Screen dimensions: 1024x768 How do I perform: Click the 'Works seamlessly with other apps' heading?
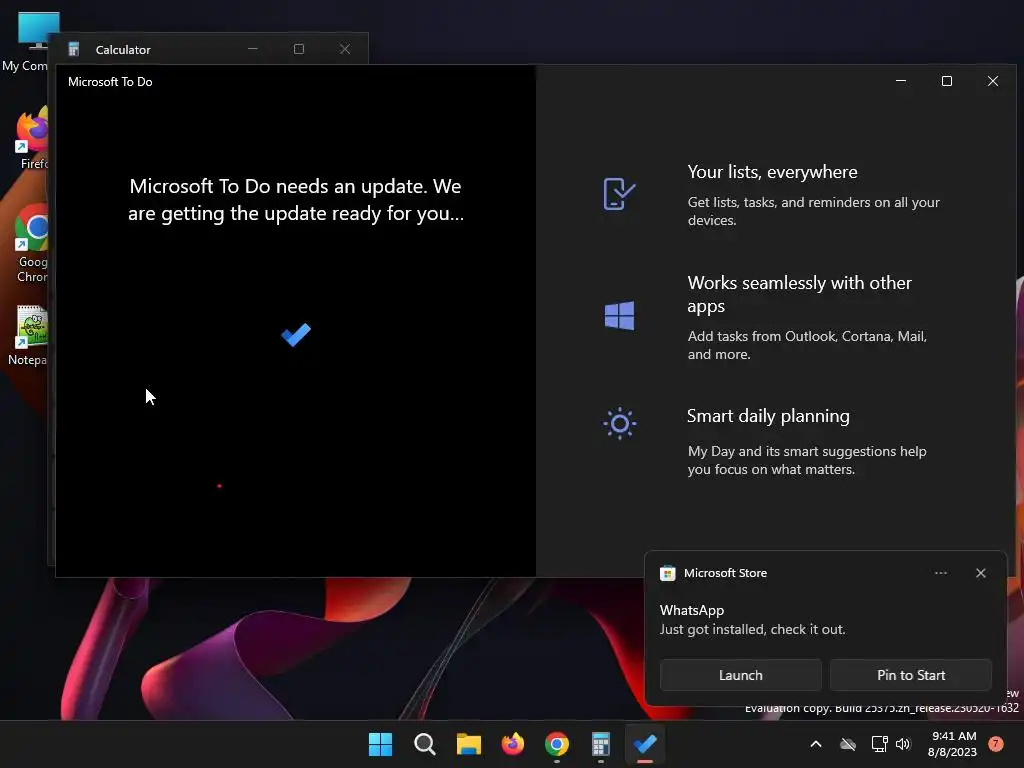799,294
